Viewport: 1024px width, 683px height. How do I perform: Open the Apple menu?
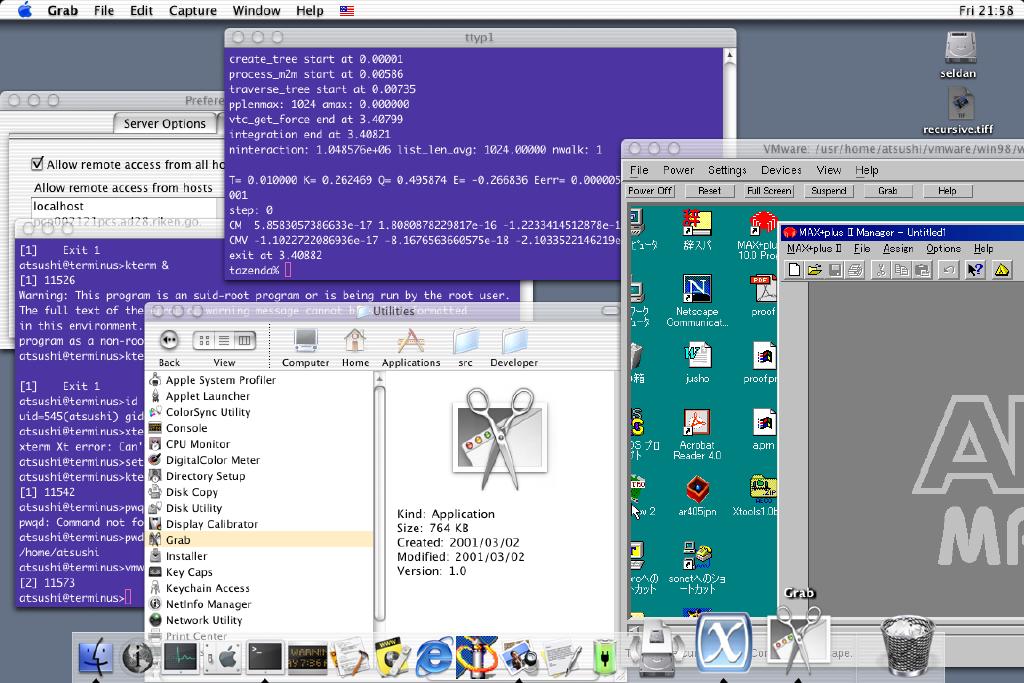point(25,10)
